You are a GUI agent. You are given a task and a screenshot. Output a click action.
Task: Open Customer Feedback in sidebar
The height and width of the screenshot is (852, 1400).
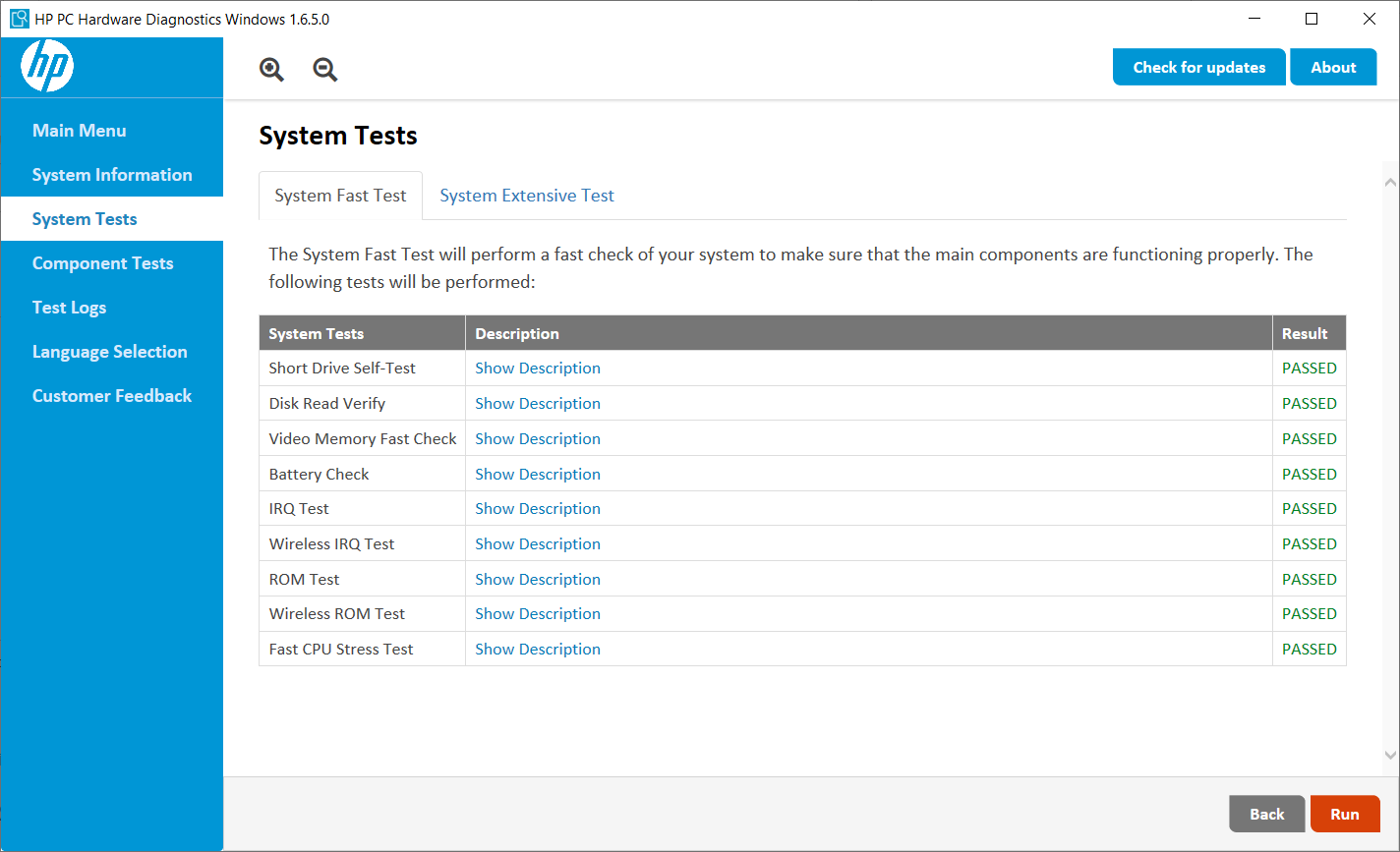[112, 396]
